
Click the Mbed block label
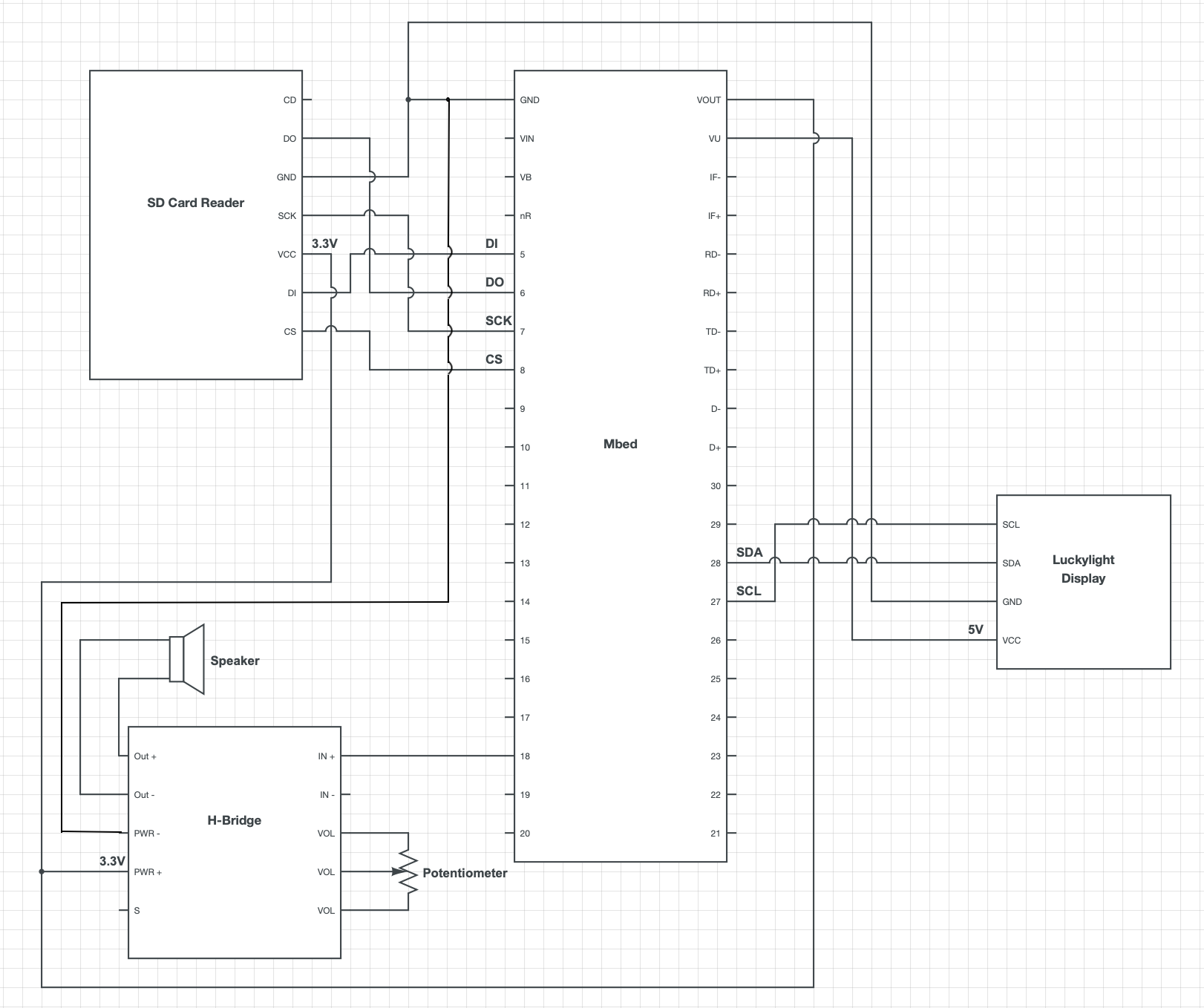coord(621,444)
